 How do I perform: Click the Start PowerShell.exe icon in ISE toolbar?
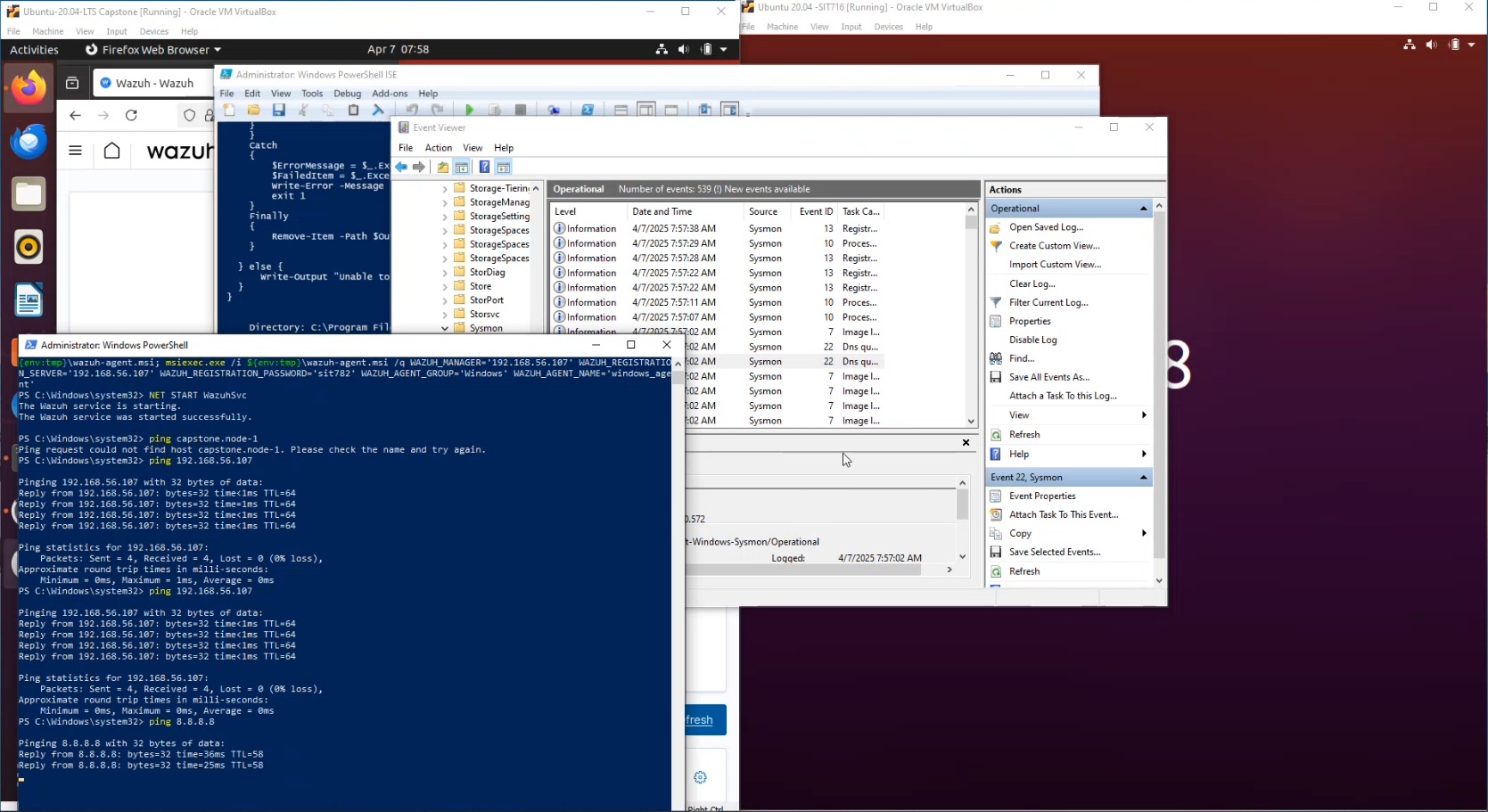point(588,110)
